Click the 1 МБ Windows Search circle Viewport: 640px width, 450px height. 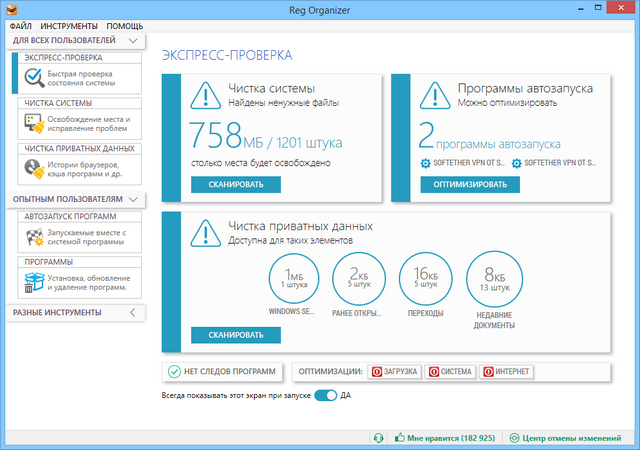click(x=294, y=278)
